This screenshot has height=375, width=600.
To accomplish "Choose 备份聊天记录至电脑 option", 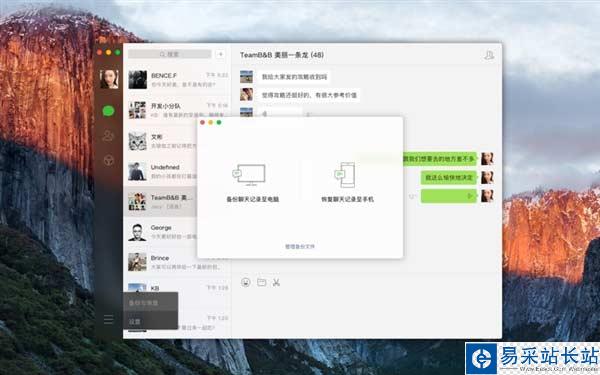I will pyautogui.click(x=253, y=199).
